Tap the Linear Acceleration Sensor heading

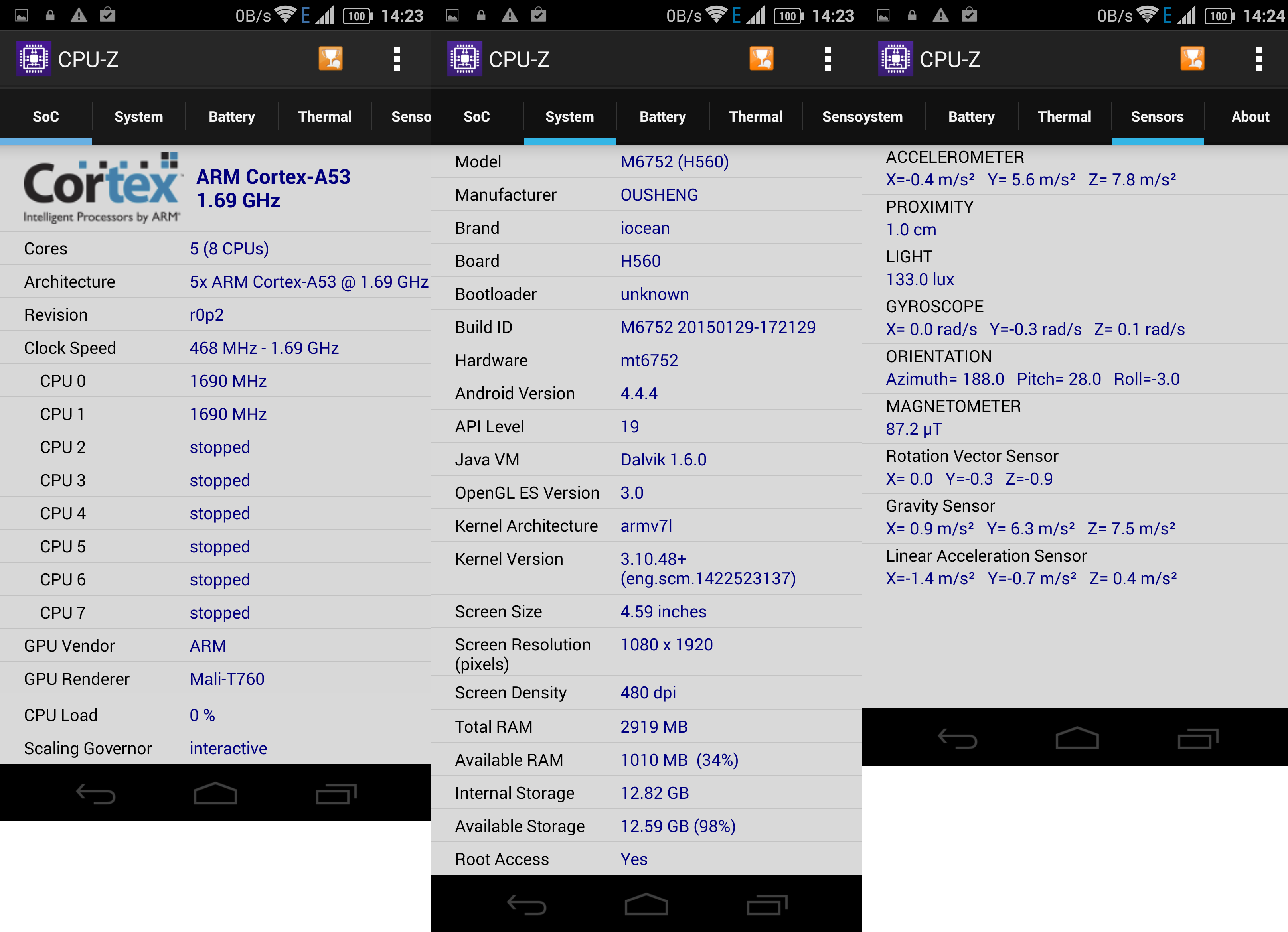pyautogui.click(x=986, y=556)
